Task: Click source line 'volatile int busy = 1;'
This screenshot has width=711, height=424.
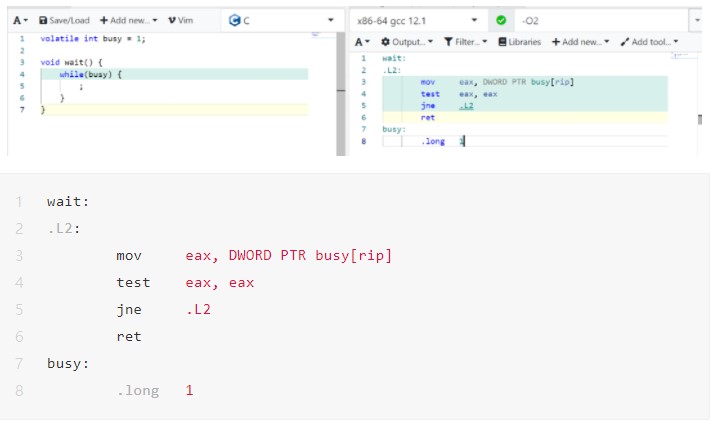Action: [x=93, y=39]
